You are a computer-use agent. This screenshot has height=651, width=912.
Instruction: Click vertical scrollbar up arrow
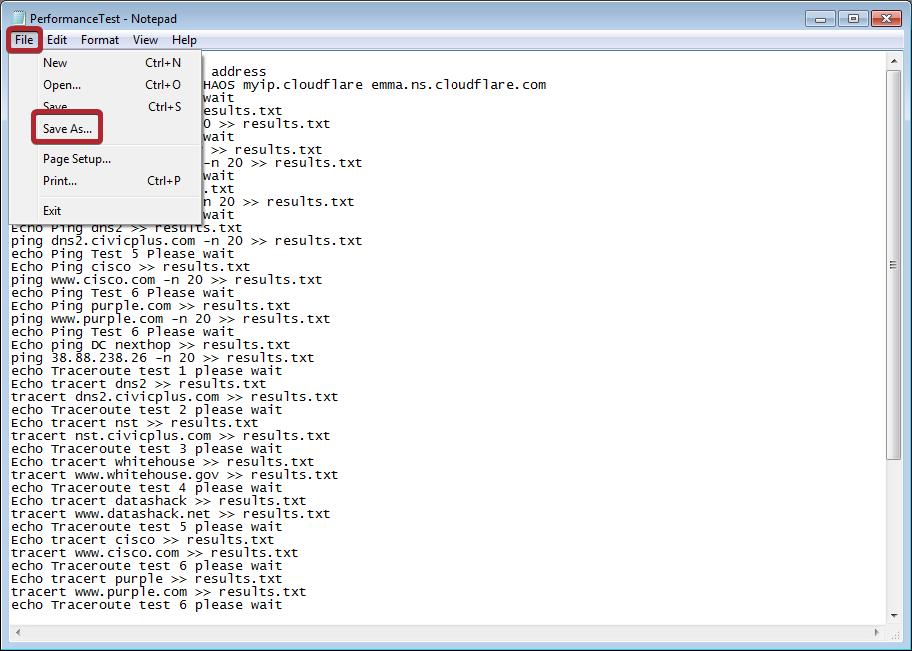893,61
